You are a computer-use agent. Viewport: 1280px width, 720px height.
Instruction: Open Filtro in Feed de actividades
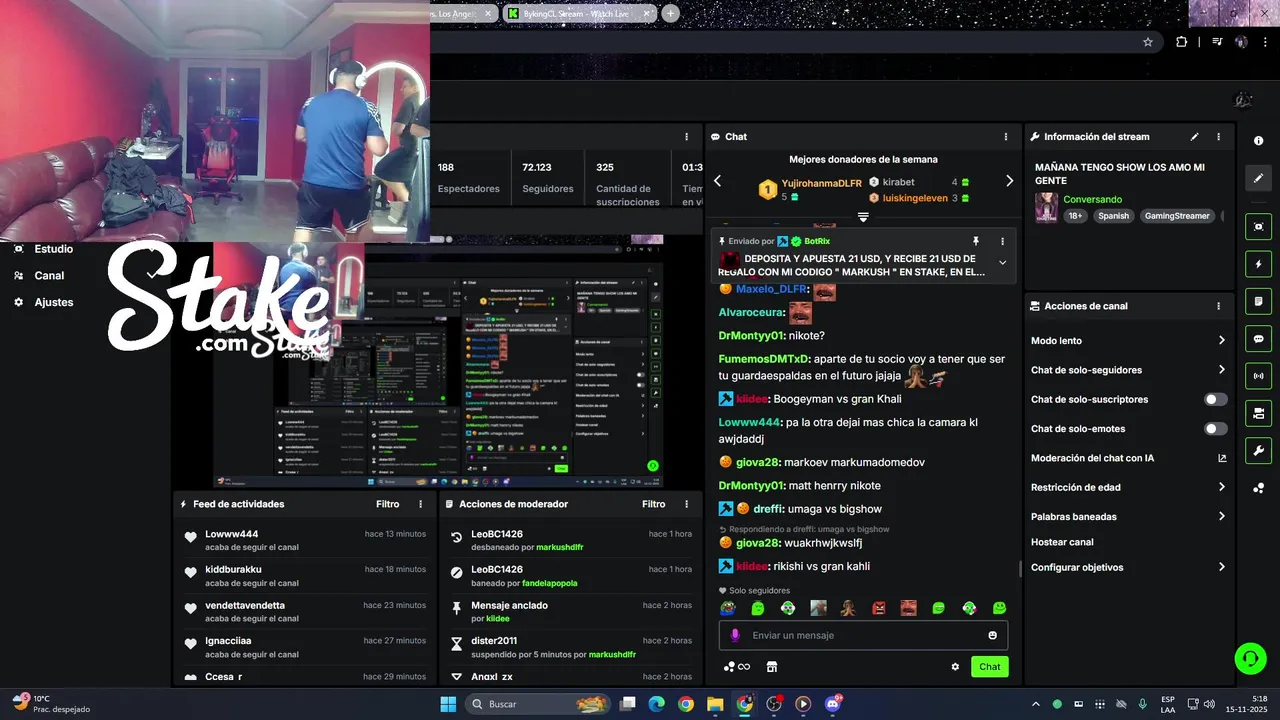[387, 504]
